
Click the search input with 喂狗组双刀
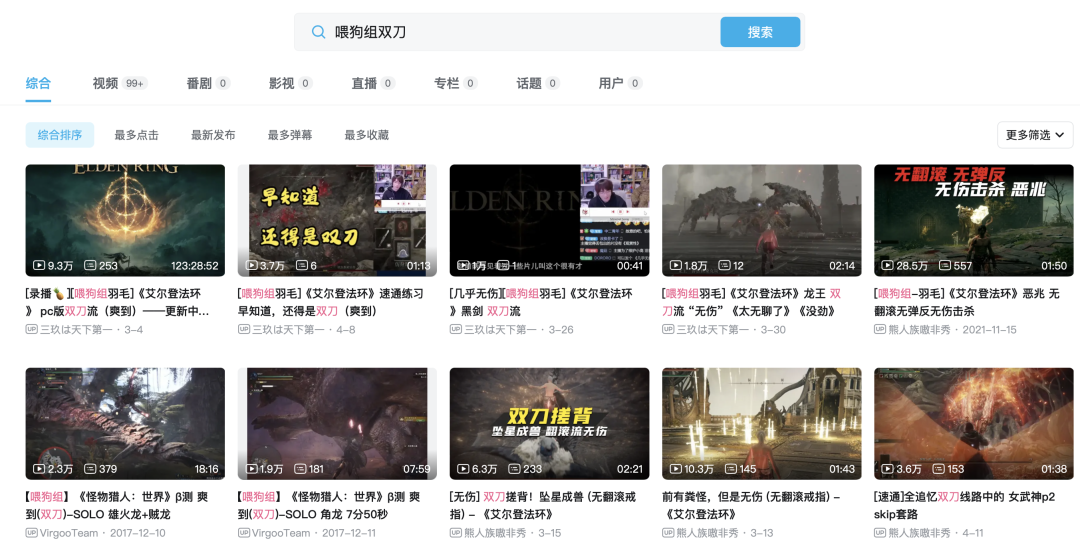508,32
